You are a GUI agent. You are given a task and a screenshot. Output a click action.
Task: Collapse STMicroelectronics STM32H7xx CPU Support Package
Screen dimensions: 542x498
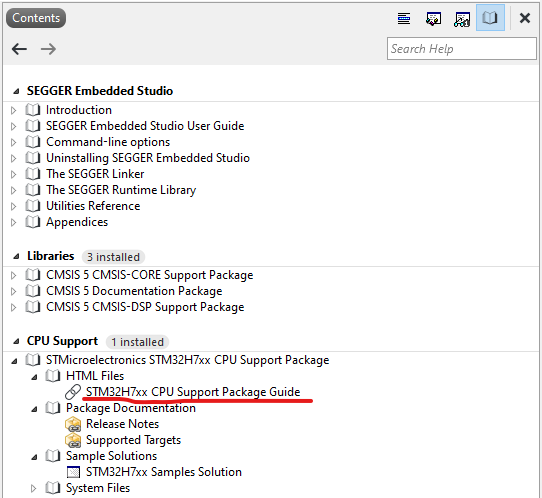pos(14,361)
